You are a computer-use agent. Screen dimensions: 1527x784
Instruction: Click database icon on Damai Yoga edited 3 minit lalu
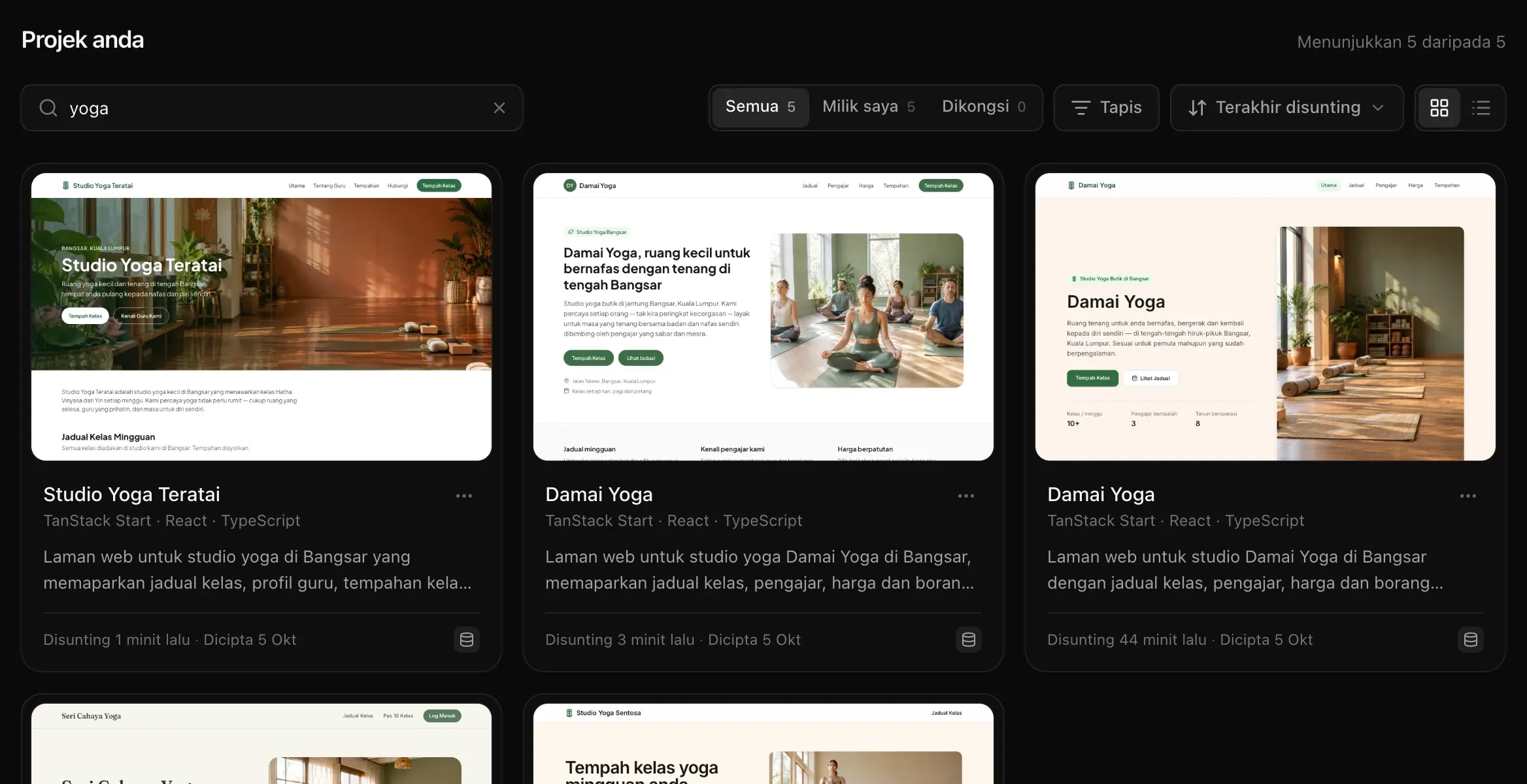[x=969, y=640]
